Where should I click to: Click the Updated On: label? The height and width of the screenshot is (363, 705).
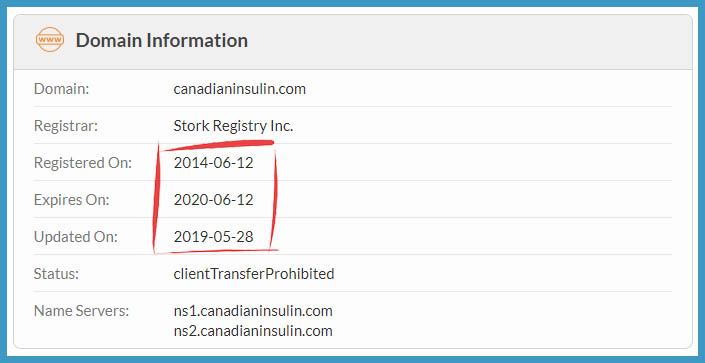click(76, 237)
